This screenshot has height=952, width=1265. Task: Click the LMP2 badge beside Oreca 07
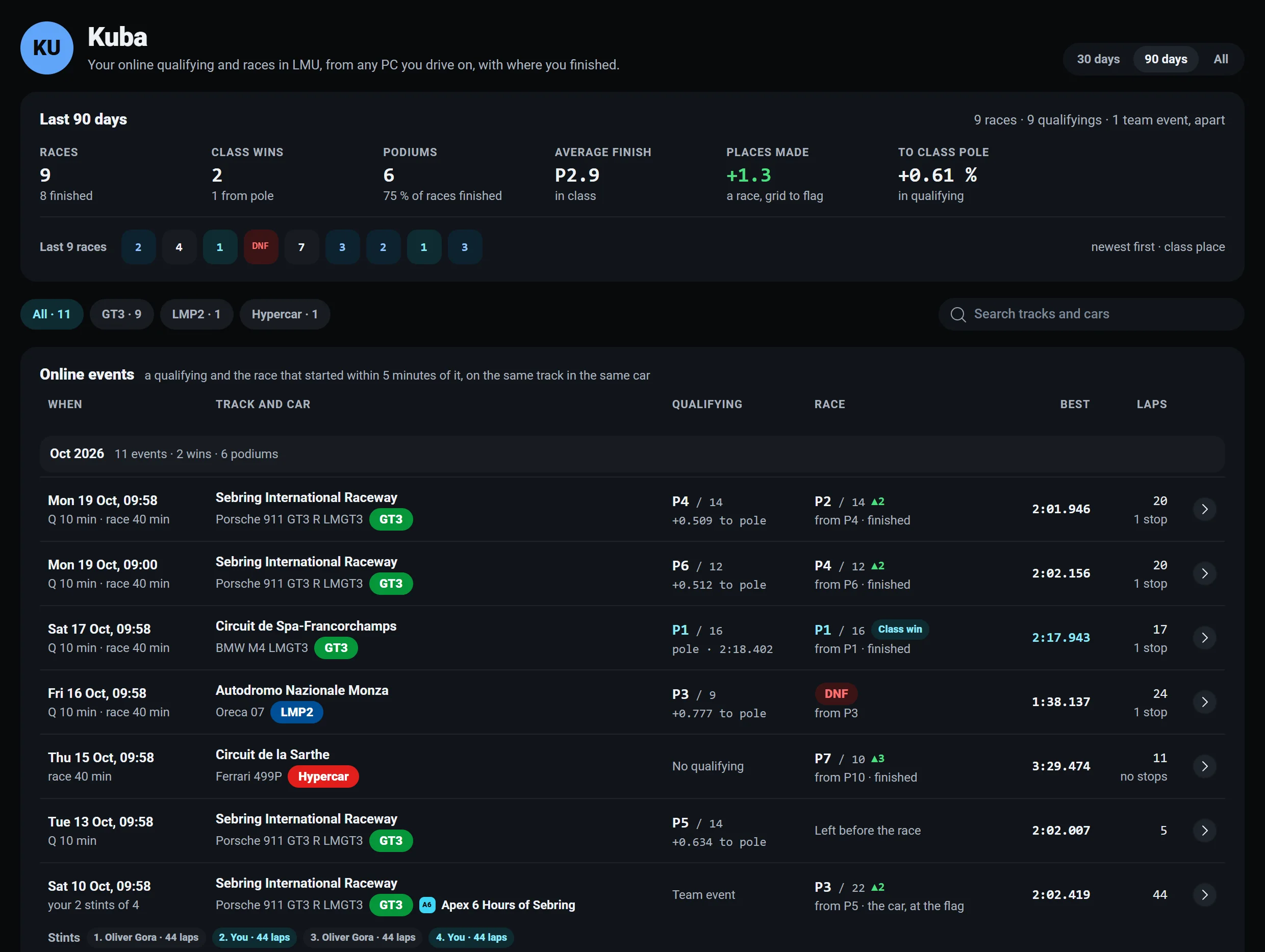click(x=296, y=712)
